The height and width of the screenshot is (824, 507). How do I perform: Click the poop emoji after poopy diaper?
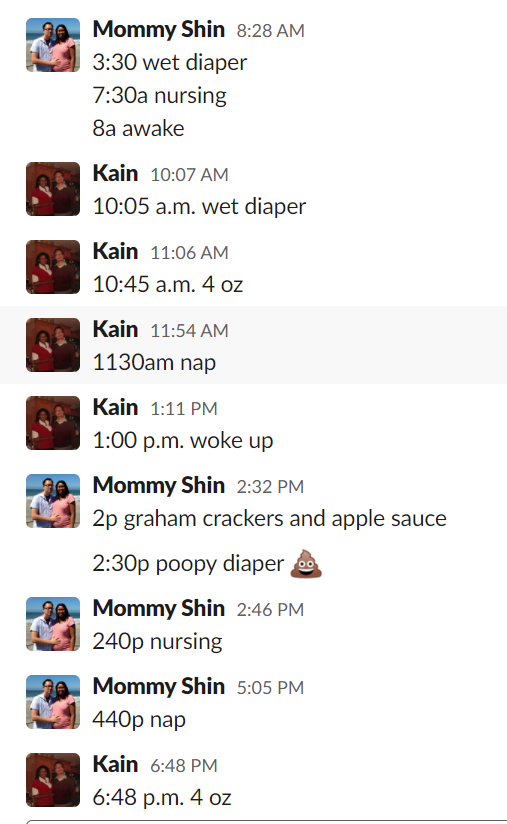(306, 563)
